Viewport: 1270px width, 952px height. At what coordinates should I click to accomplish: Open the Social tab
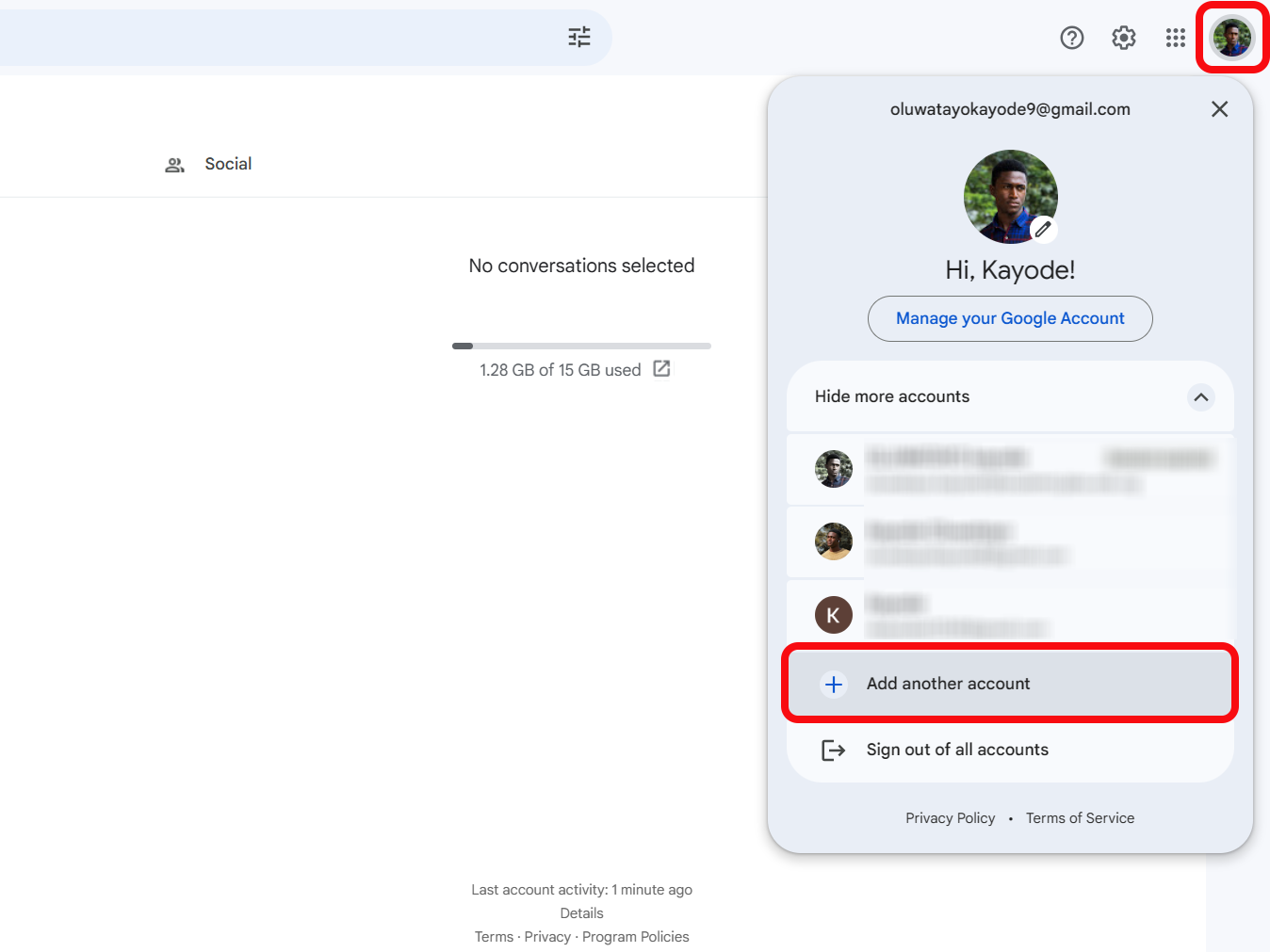(228, 164)
